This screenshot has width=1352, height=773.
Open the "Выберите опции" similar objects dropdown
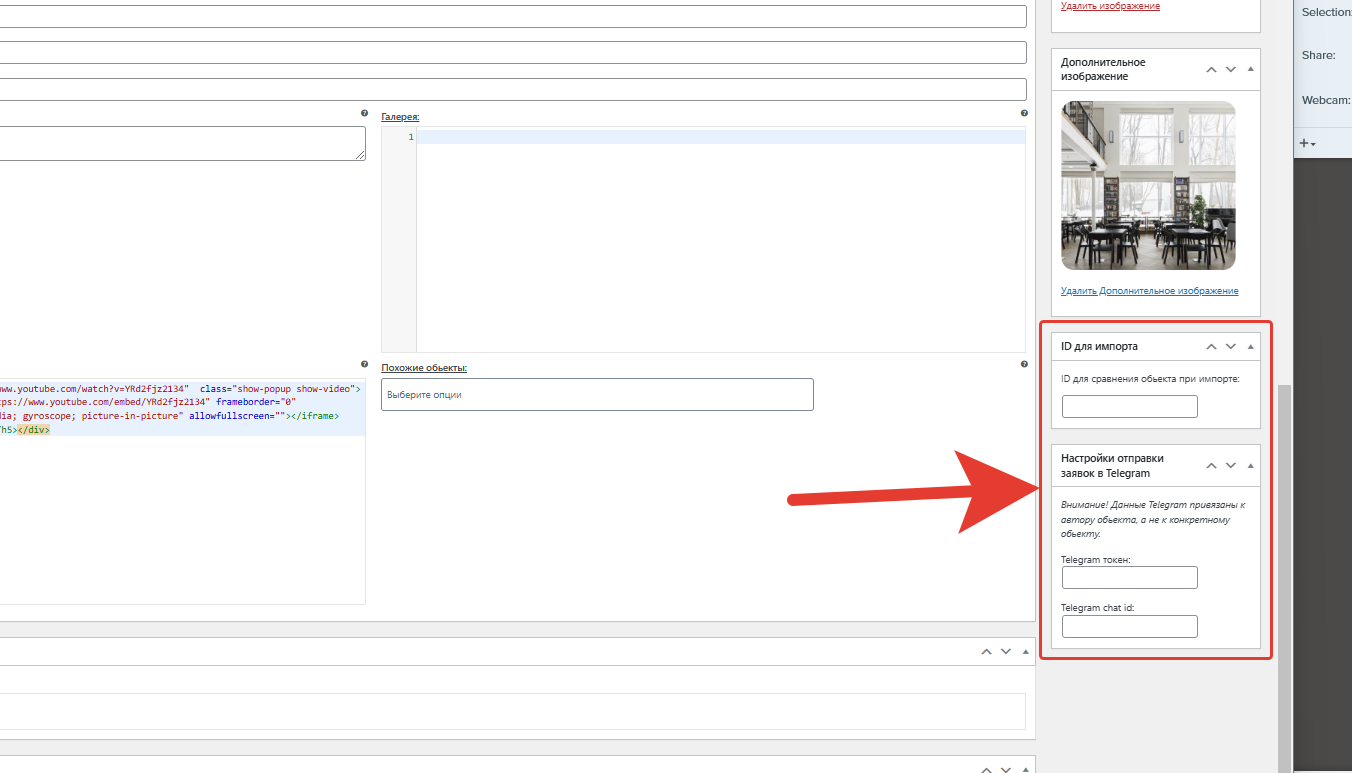click(x=597, y=394)
